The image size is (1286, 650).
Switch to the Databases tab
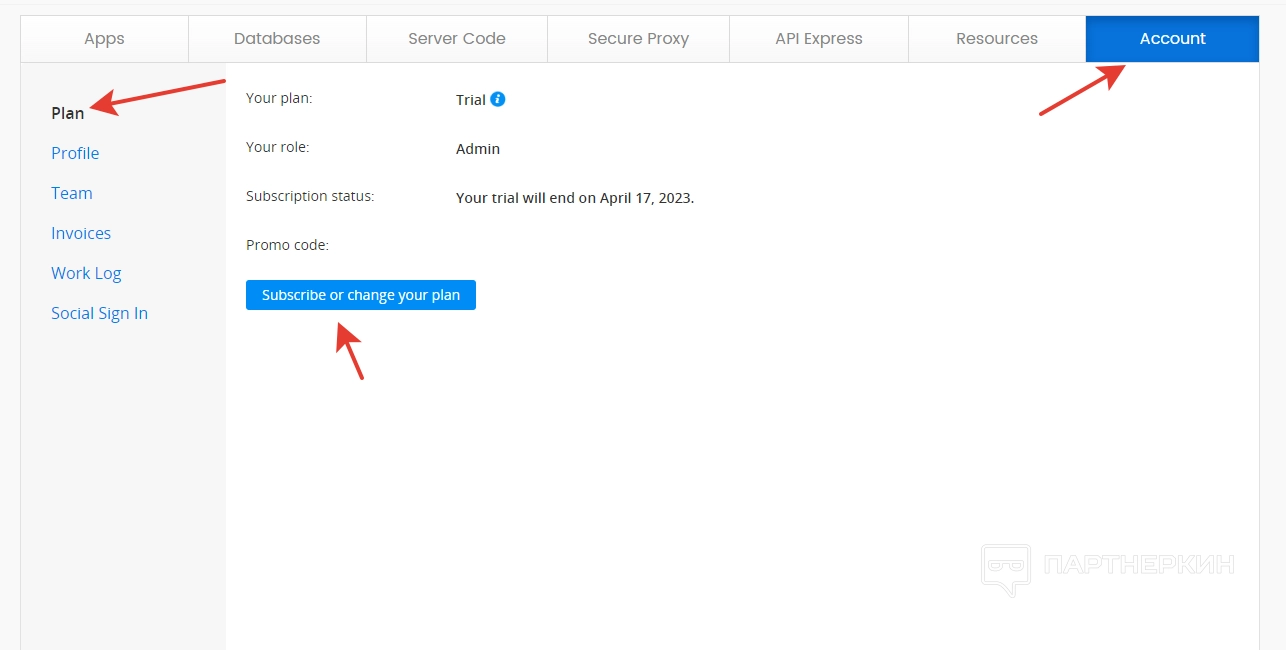click(277, 39)
